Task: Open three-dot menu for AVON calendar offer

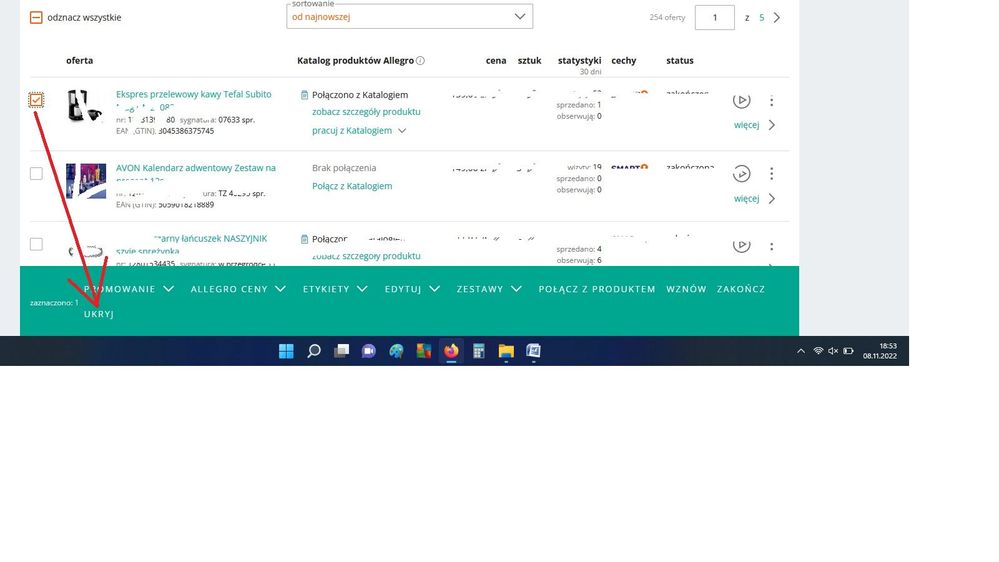Action: (x=771, y=173)
